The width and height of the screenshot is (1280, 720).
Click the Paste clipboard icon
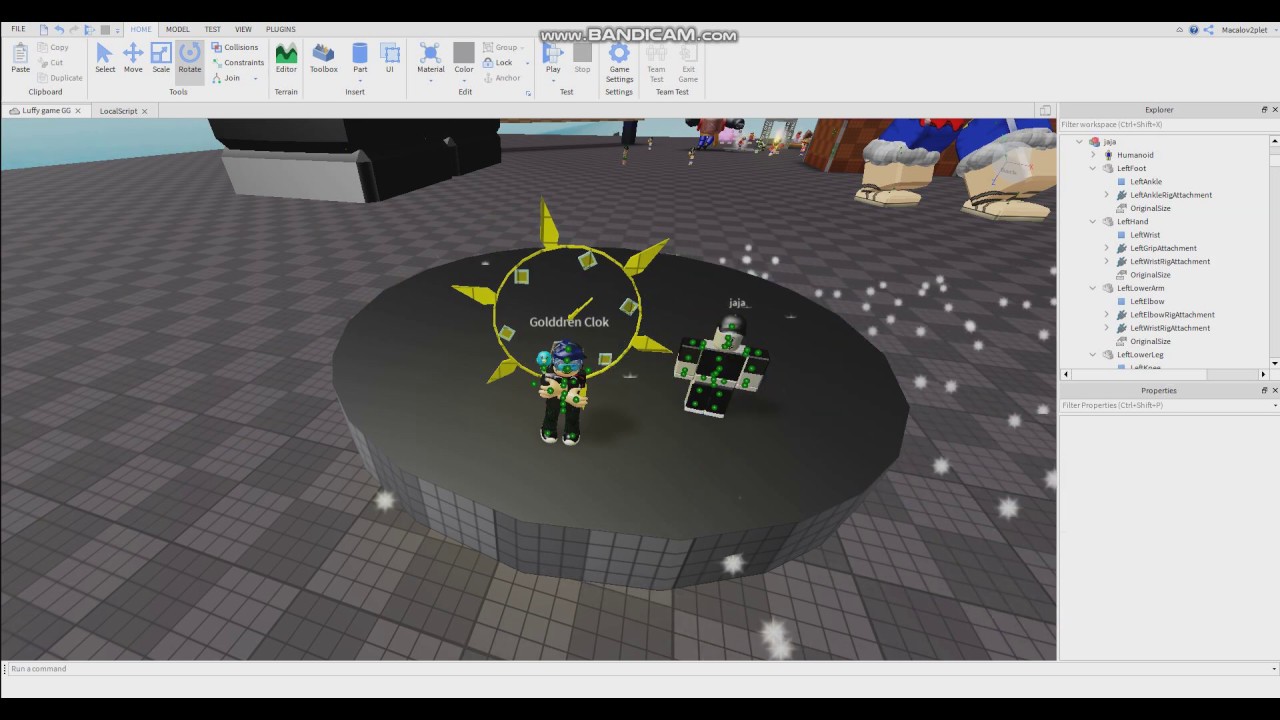(x=20, y=58)
